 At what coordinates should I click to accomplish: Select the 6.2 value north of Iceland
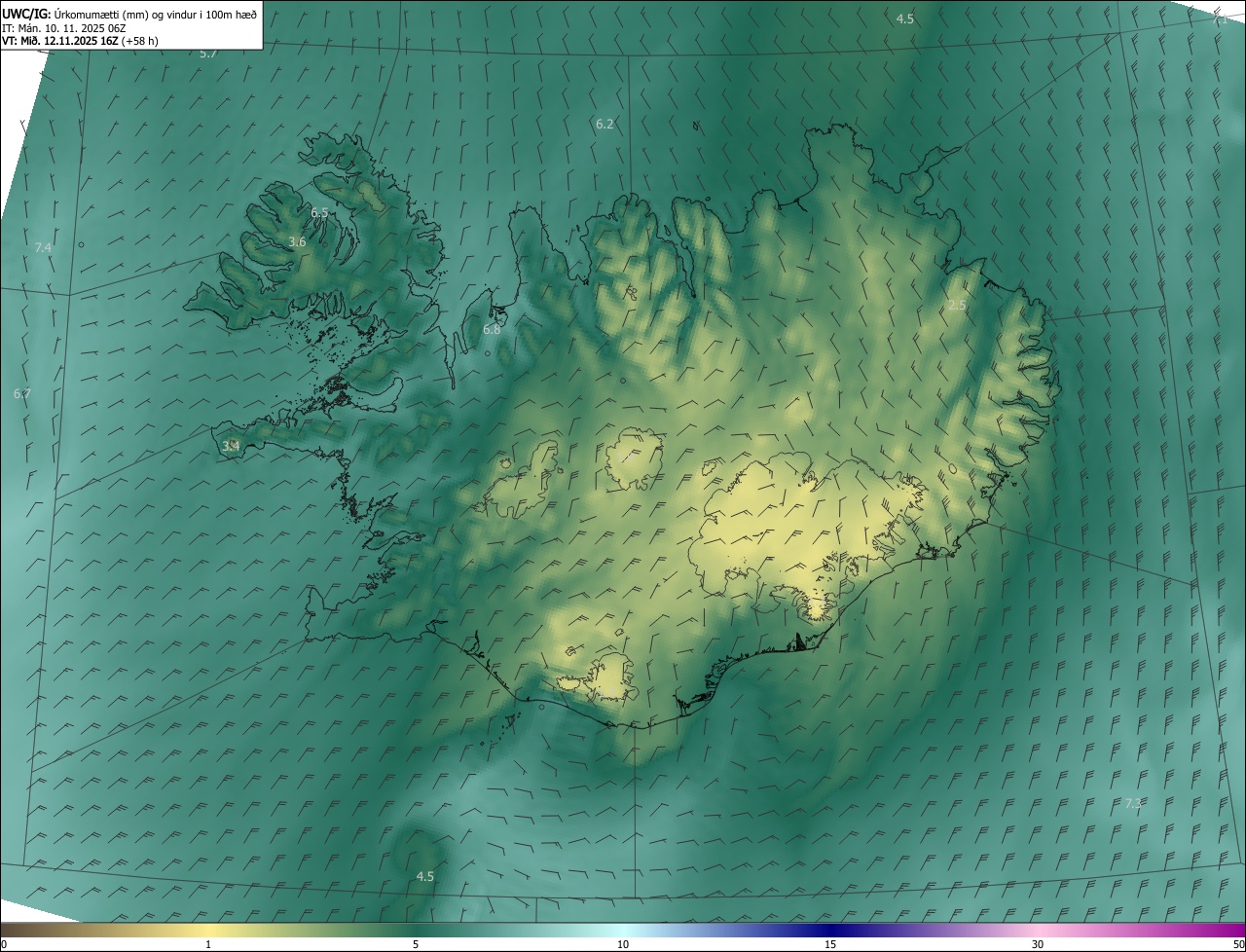(x=605, y=124)
